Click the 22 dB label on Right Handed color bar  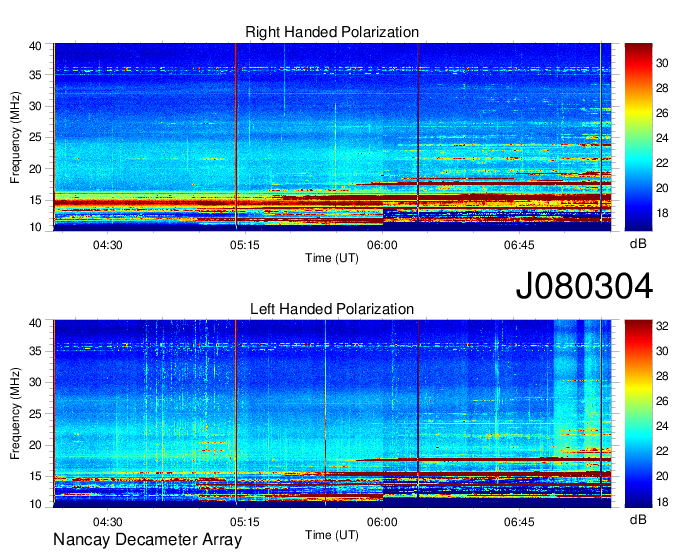click(x=662, y=163)
